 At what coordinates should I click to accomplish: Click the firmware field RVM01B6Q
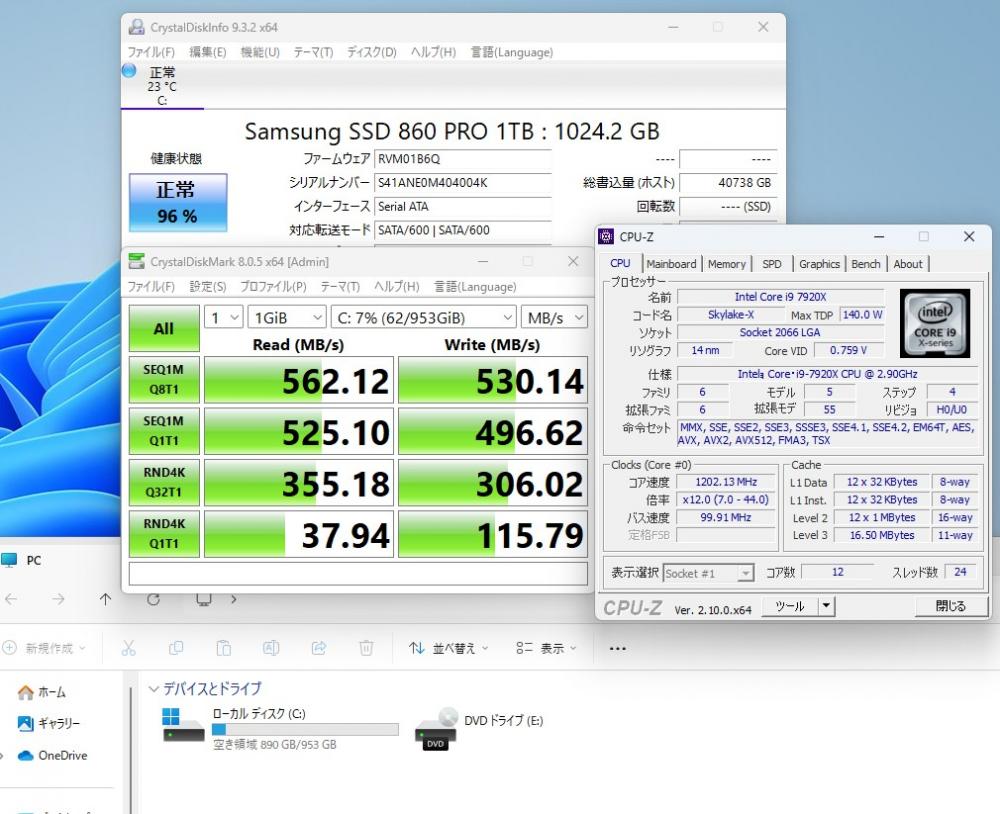463,159
